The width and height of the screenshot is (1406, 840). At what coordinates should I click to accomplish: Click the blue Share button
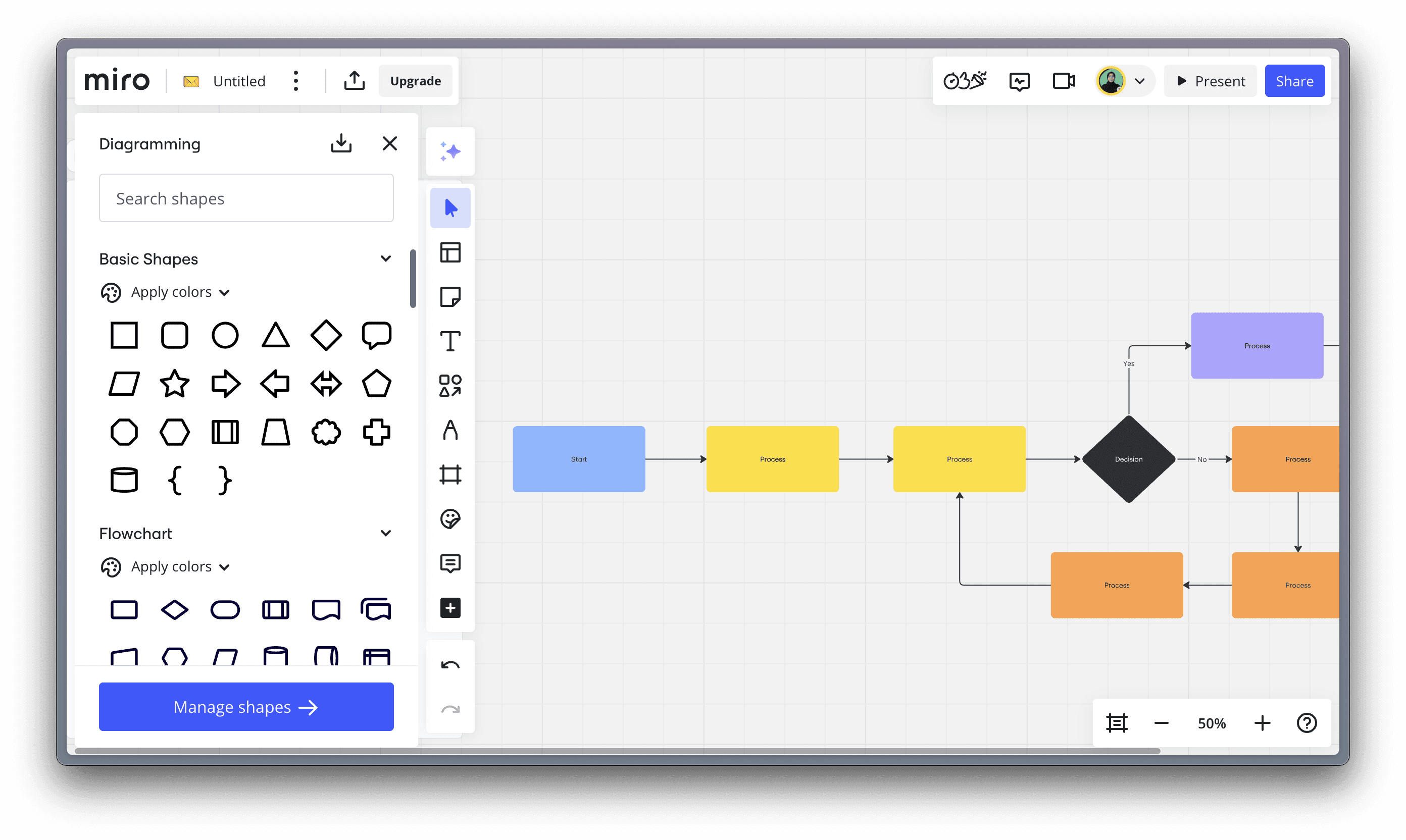(x=1294, y=81)
